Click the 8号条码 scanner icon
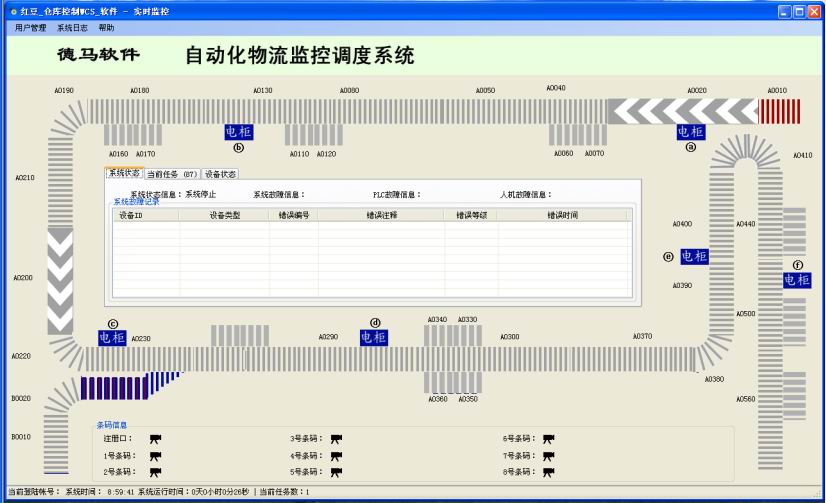The image size is (826, 503). (548, 472)
